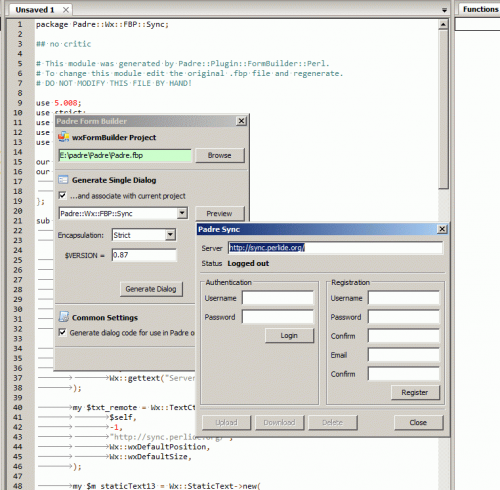Click the editor scrollbar up arrow
This screenshot has width=500, height=490.
443,24
